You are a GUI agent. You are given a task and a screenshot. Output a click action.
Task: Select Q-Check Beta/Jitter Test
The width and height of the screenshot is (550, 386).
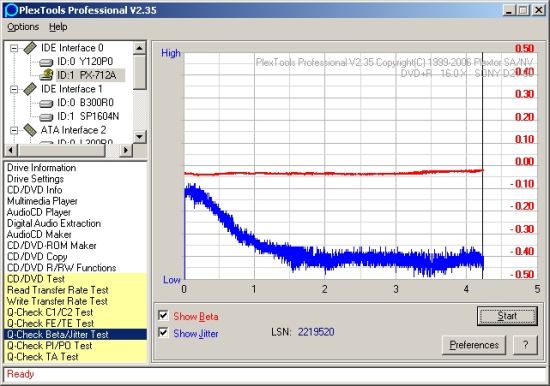pyautogui.click(x=75, y=334)
